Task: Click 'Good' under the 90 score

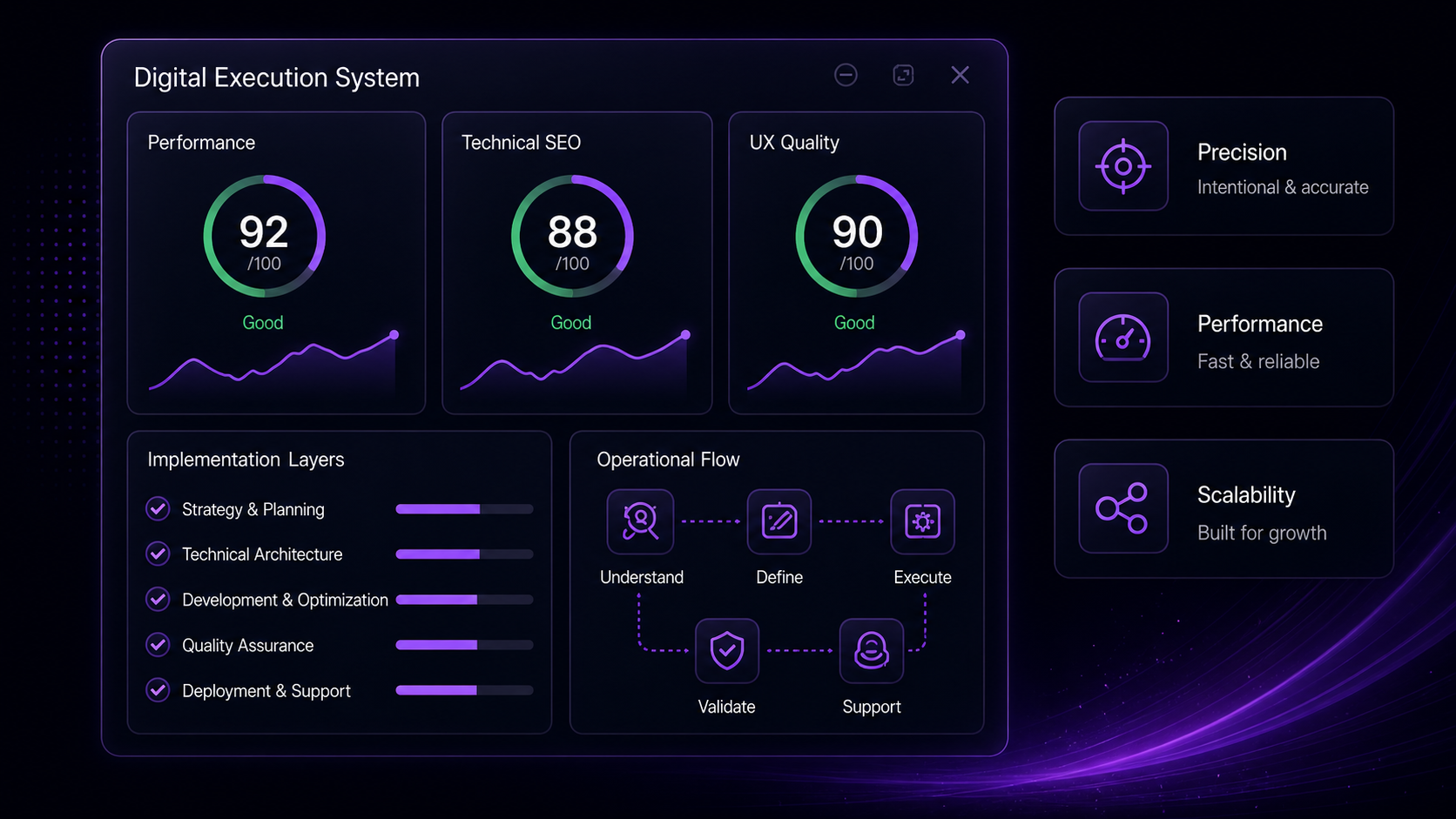Action: [854, 323]
